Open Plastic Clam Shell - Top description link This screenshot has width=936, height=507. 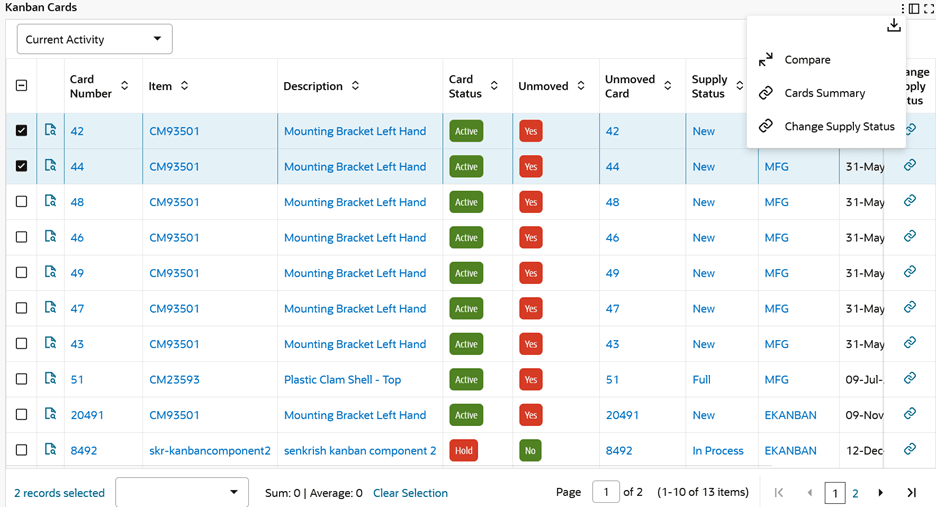[x=342, y=379]
